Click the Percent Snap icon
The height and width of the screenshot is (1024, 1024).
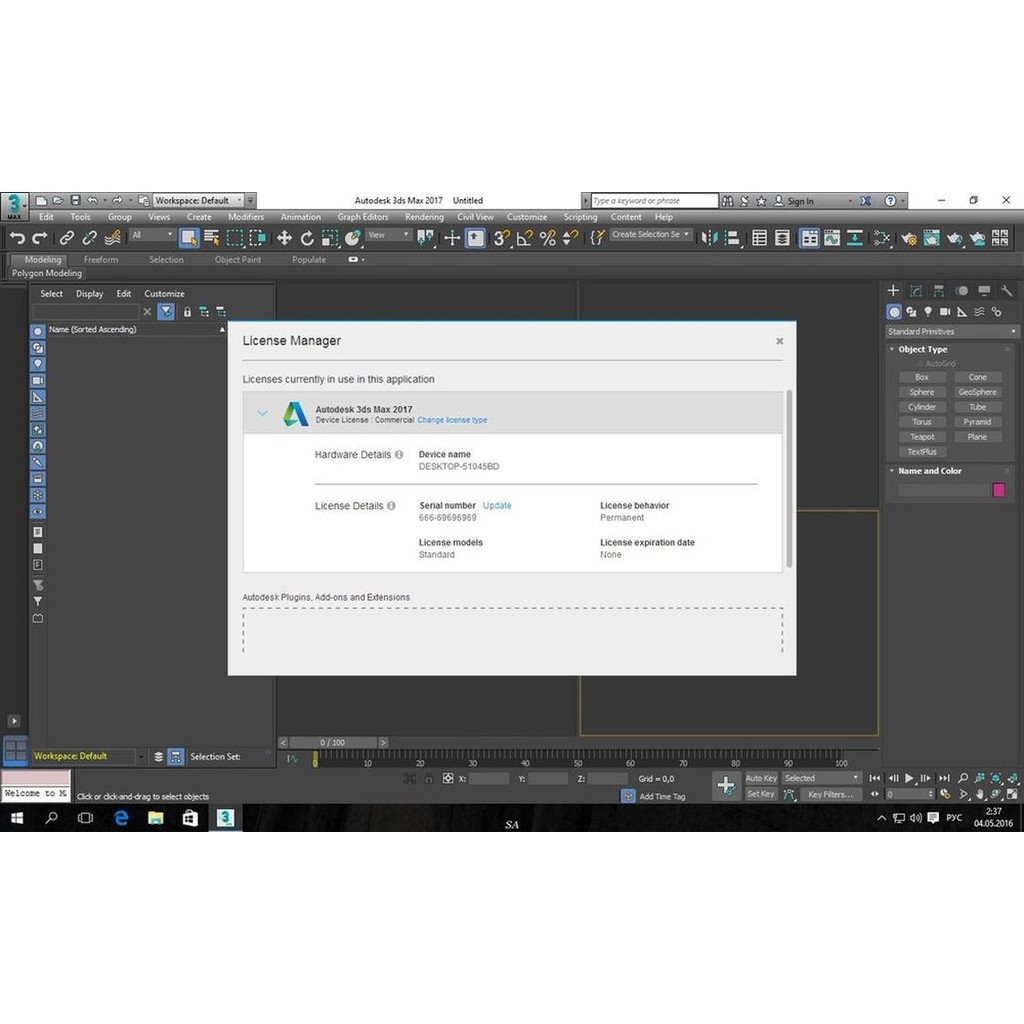(547, 238)
